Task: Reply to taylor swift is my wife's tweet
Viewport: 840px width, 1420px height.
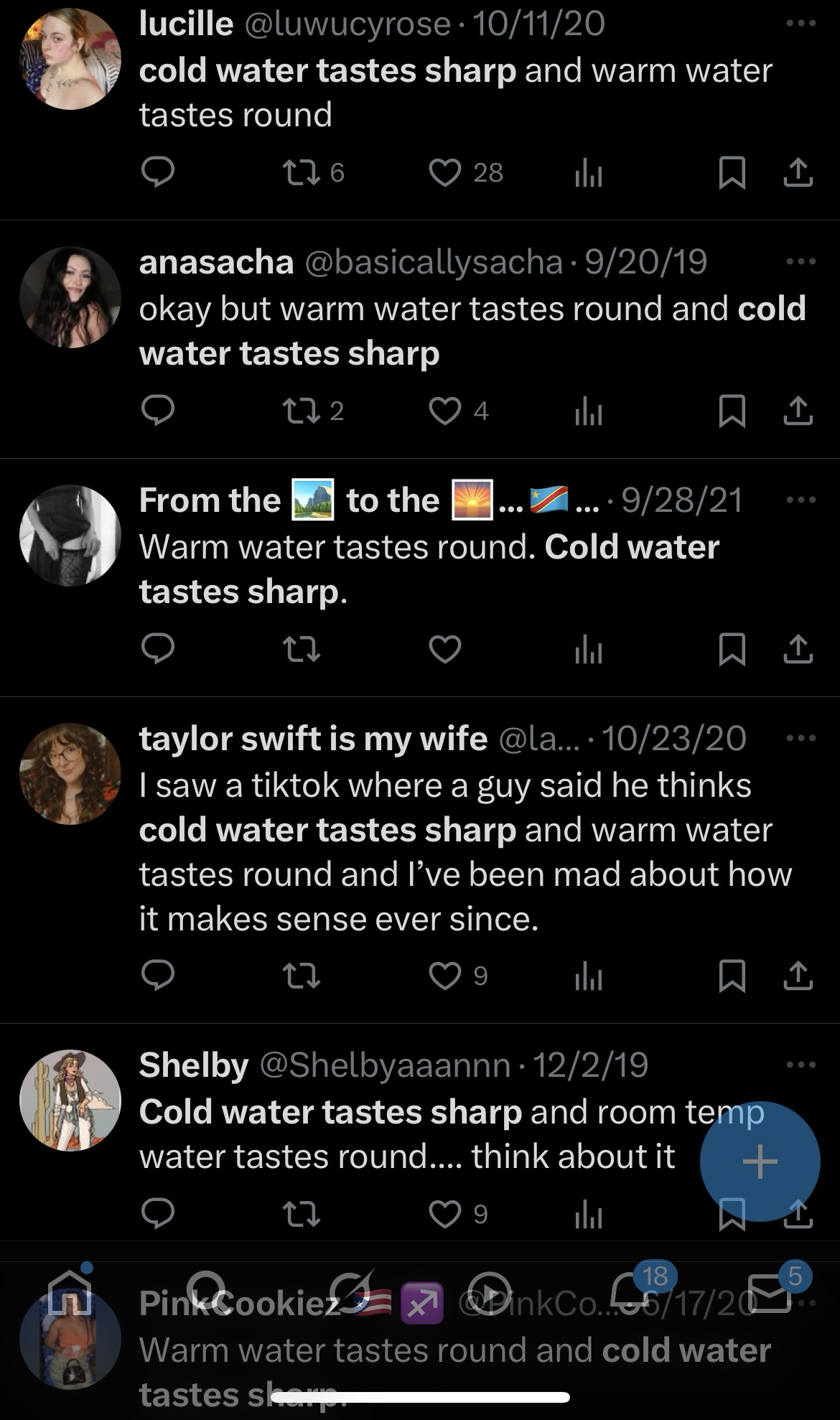Action: (x=158, y=976)
